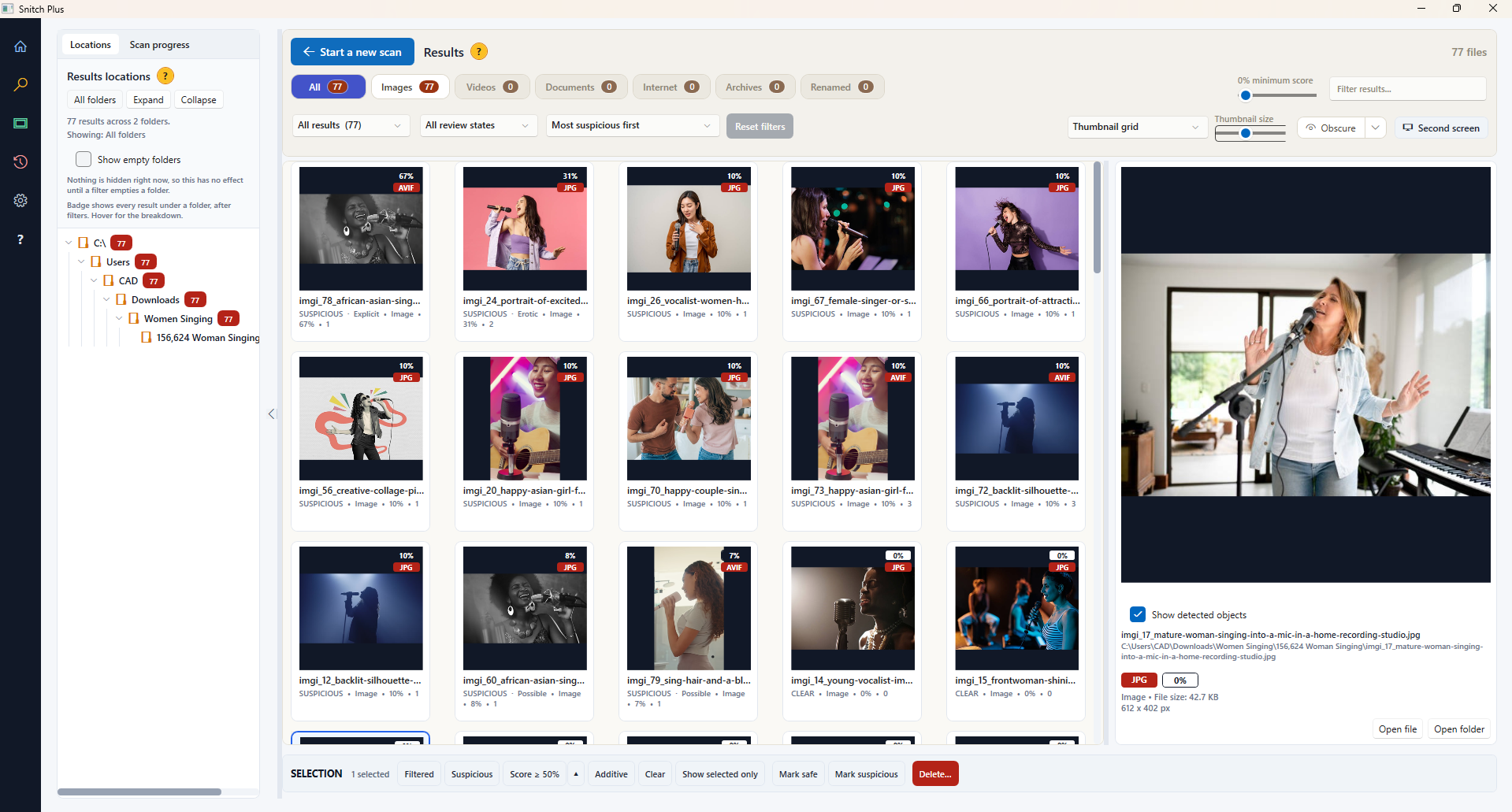1512x812 pixels.
Task: Open settings gear icon in sidebar
Action: (x=20, y=200)
